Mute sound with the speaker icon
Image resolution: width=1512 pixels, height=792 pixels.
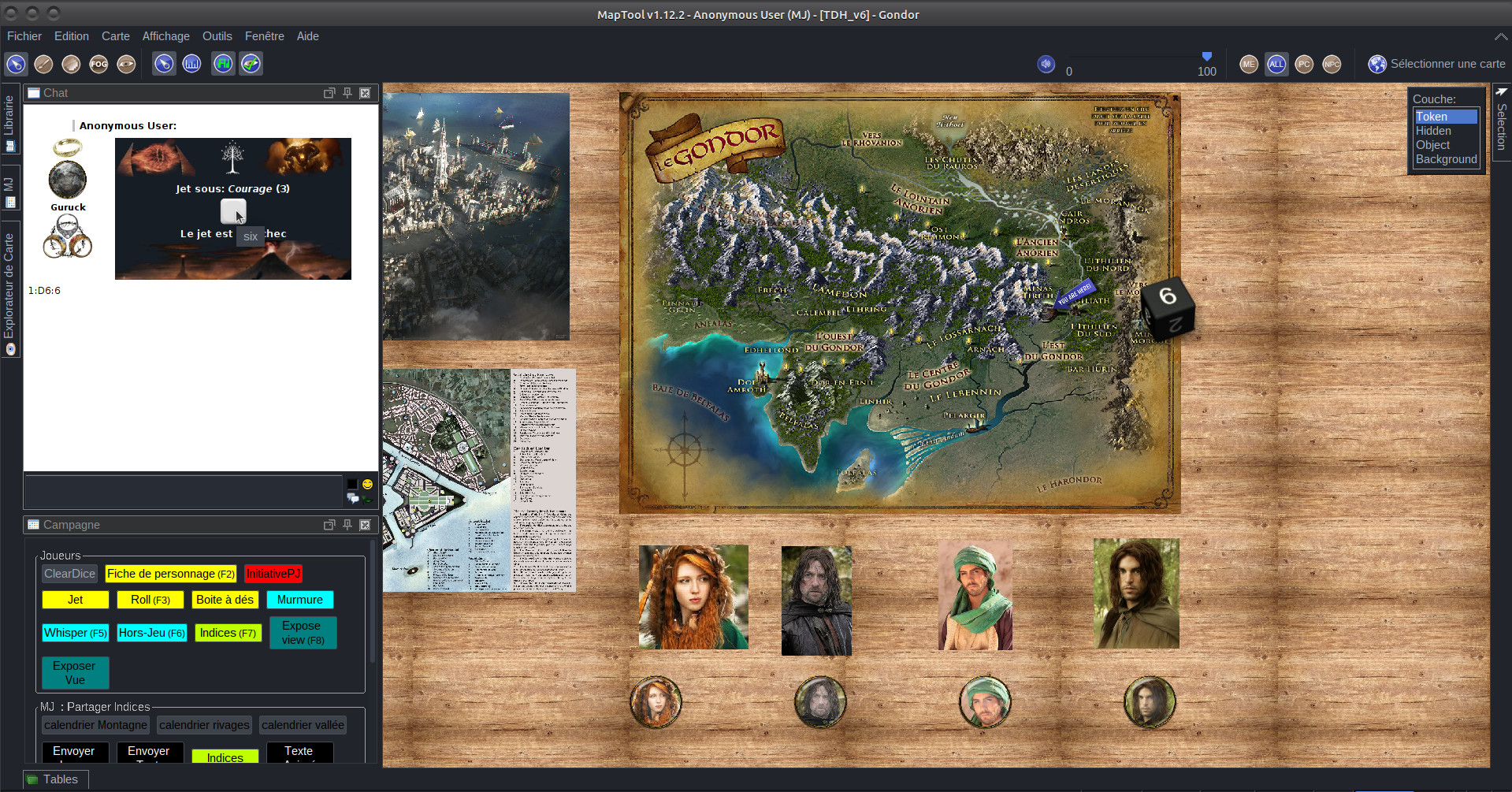click(1046, 64)
